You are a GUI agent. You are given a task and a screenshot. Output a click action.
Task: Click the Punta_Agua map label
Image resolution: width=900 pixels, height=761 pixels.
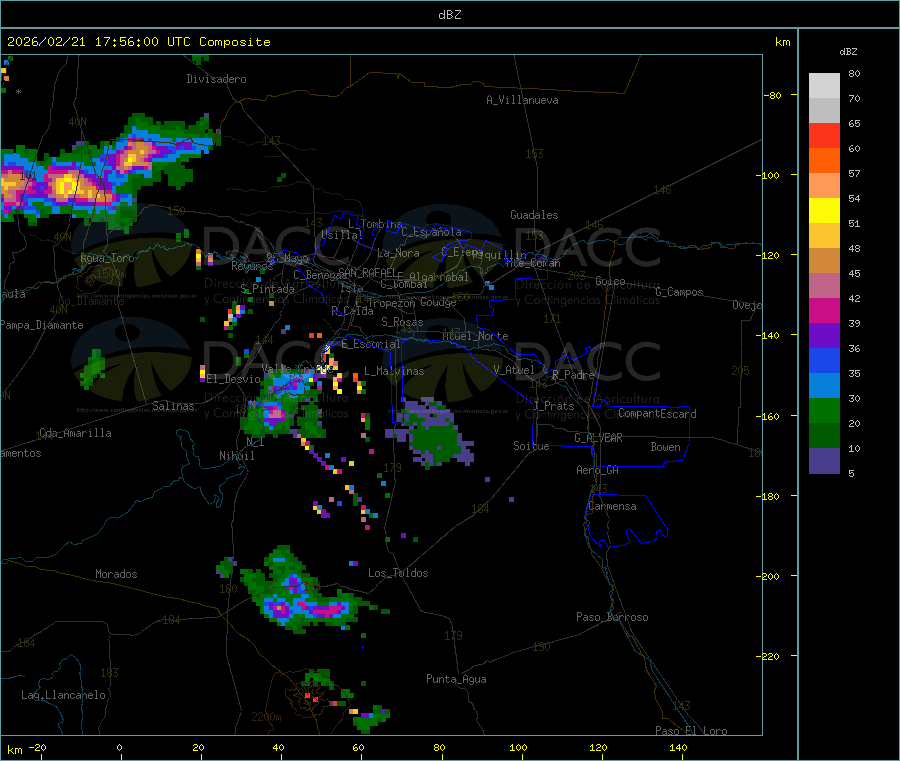456,679
